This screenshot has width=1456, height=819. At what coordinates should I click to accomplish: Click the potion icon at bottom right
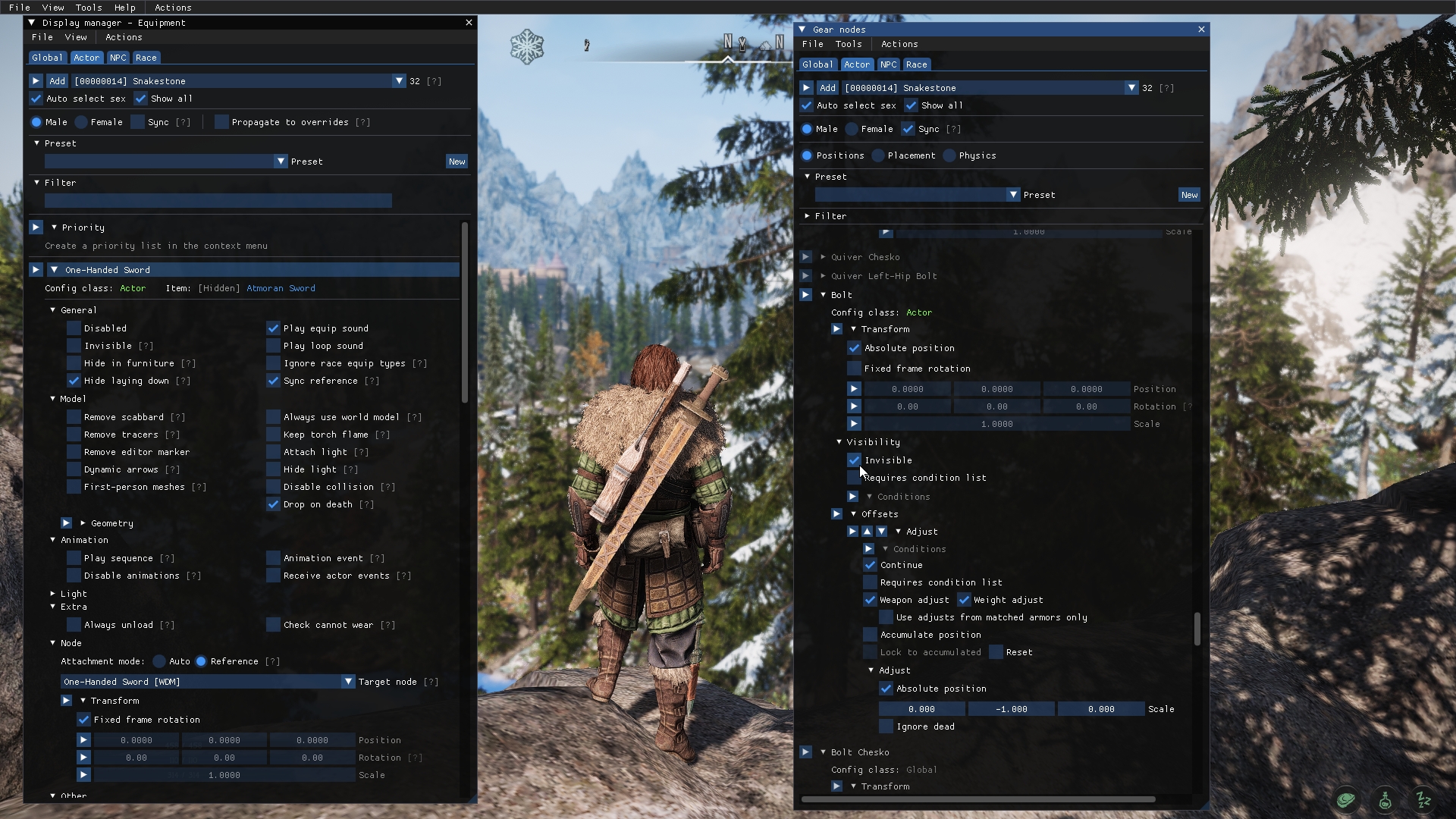click(x=1385, y=800)
